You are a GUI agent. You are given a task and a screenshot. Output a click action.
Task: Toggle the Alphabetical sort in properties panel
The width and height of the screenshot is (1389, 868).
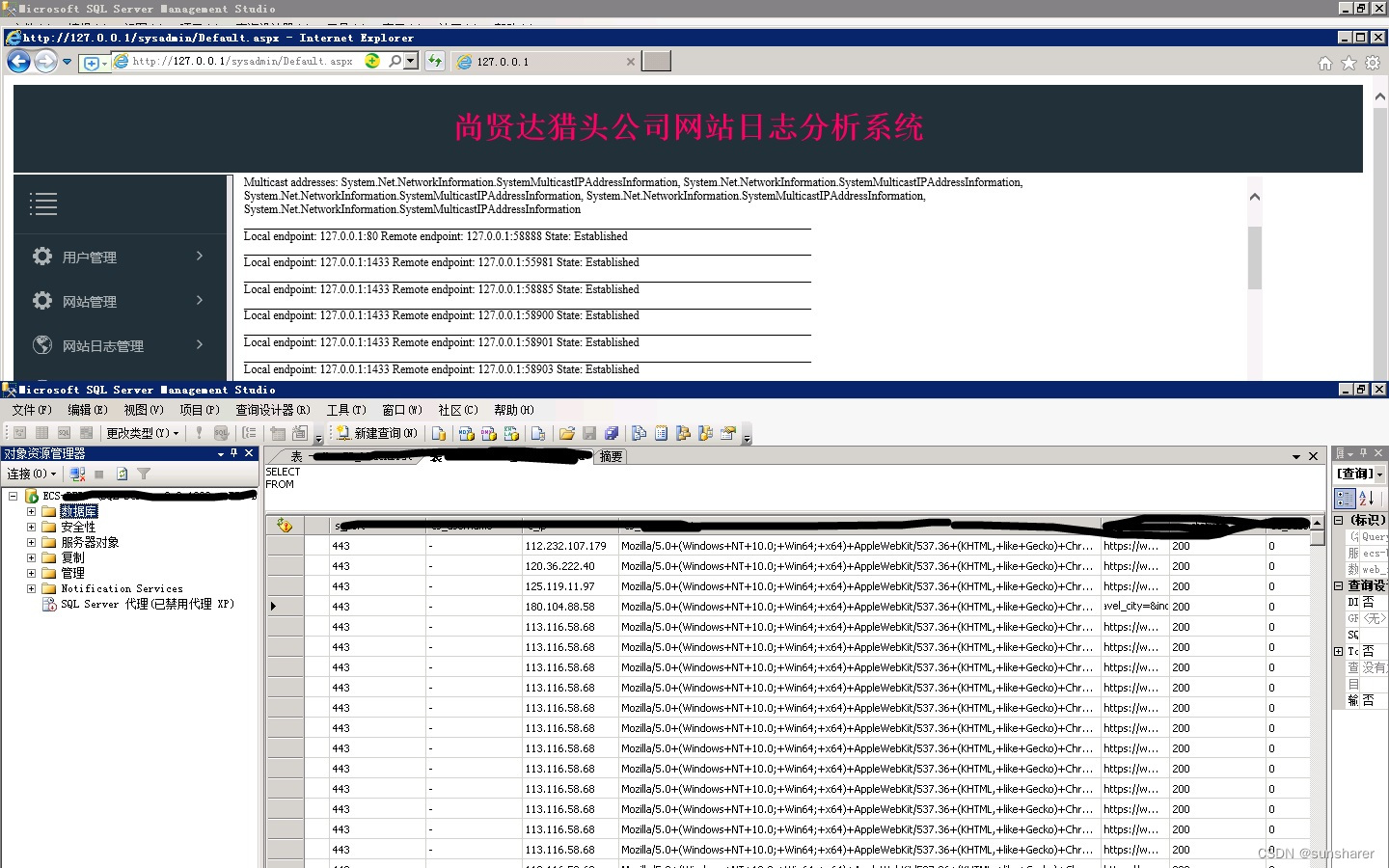pos(1367,498)
